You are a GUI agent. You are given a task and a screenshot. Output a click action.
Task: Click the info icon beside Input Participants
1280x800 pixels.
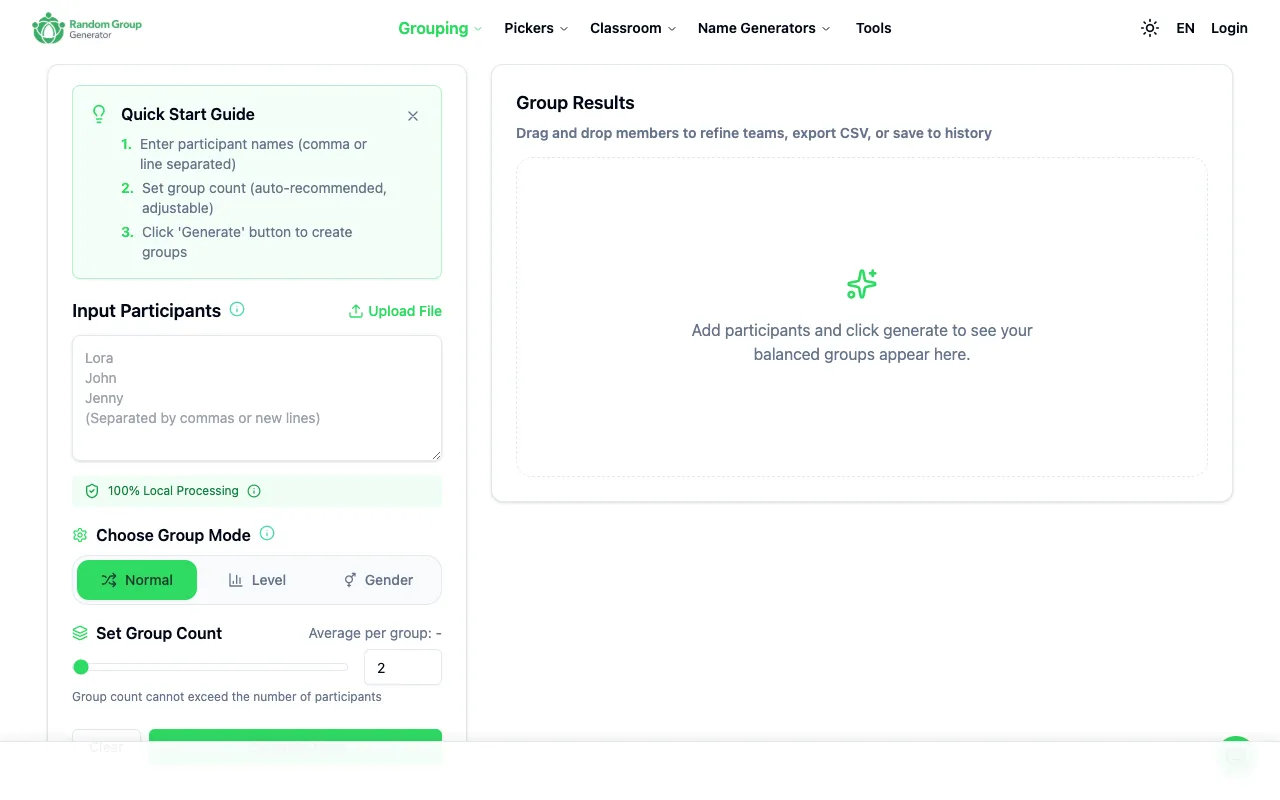click(237, 309)
